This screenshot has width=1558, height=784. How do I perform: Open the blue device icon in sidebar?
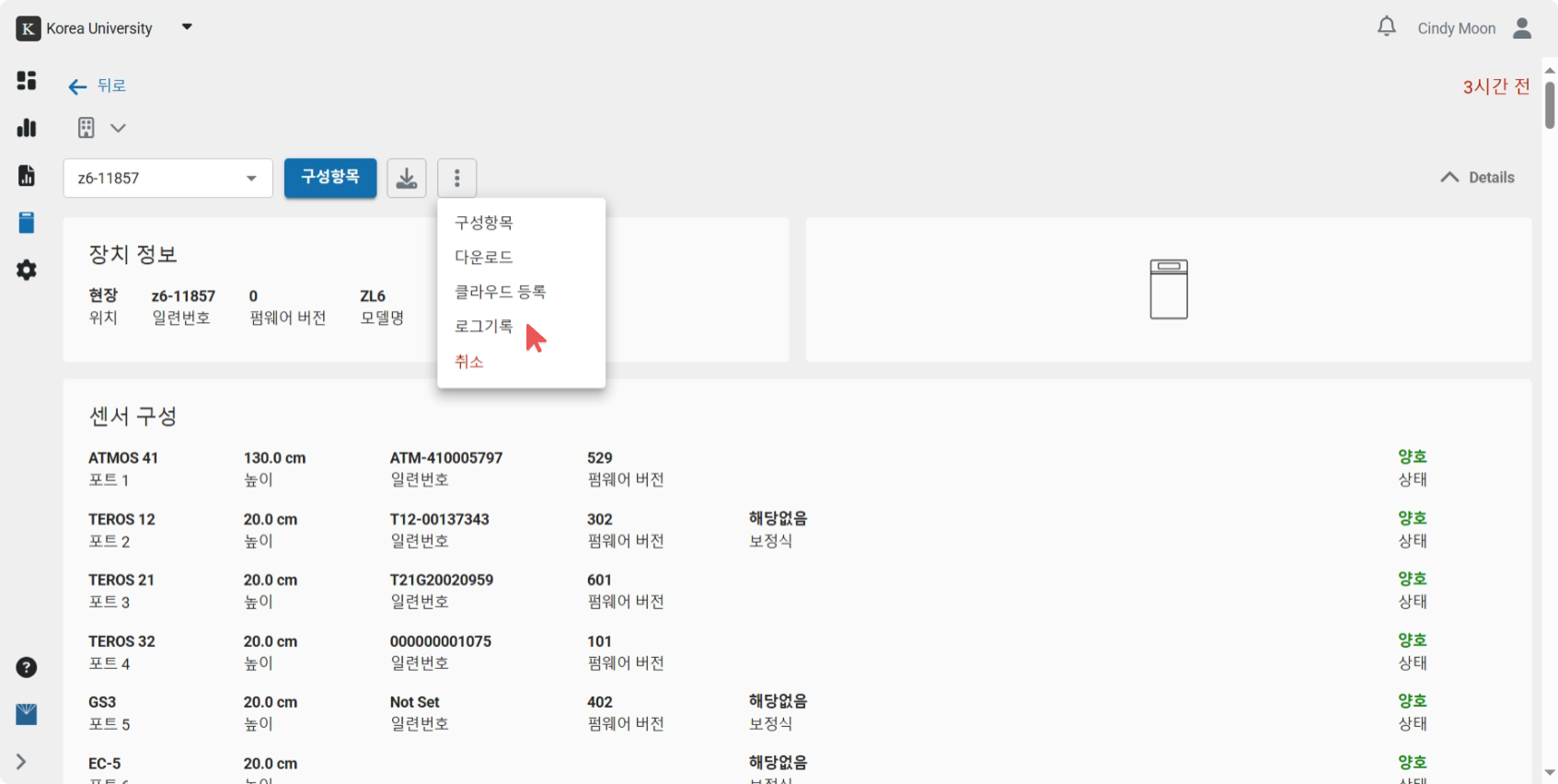pyautogui.click(x=27, y=223)
